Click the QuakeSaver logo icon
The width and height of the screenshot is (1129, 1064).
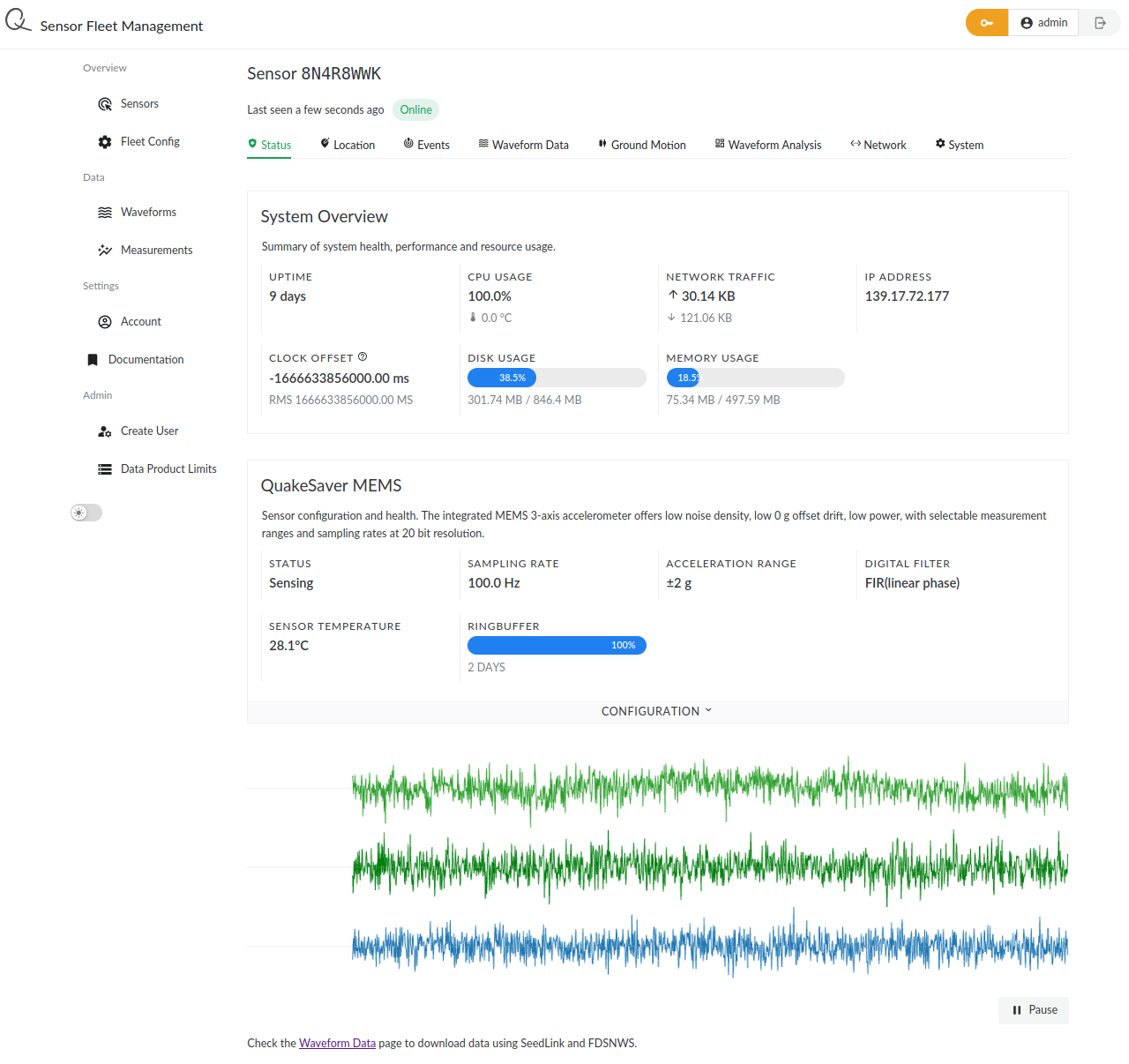pyautogui.click(x=18, y=20)
